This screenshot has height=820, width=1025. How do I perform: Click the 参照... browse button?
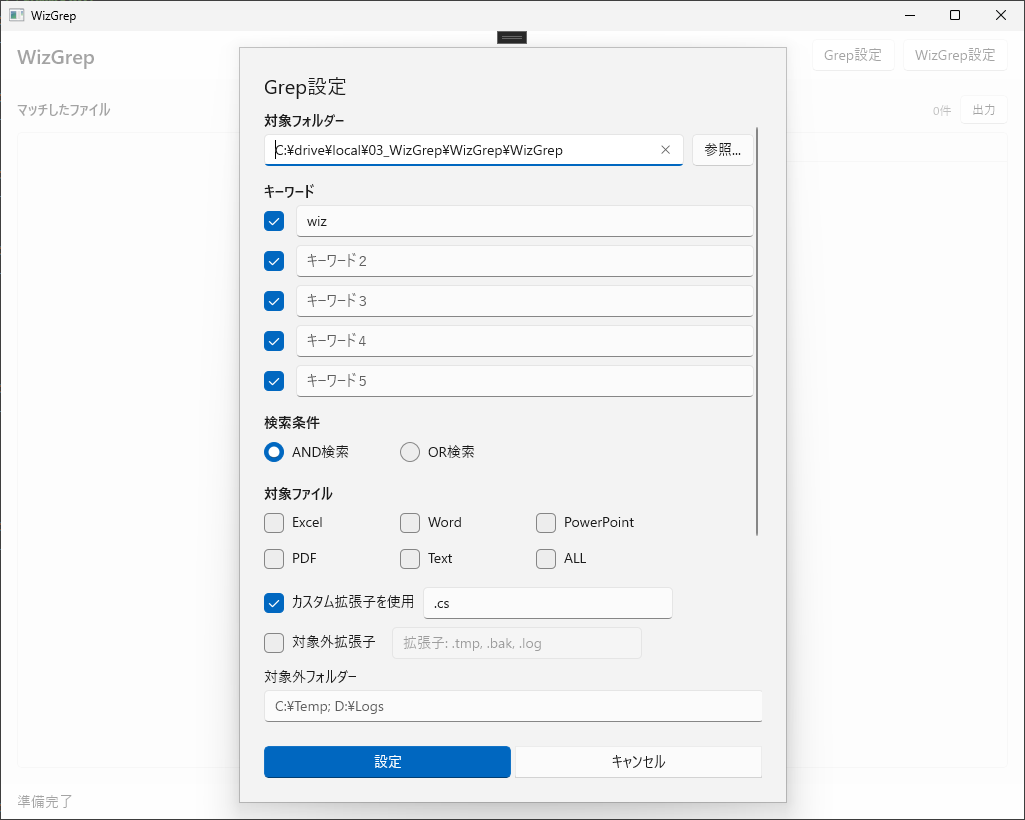pyautogui.click(x=722, y=150)
